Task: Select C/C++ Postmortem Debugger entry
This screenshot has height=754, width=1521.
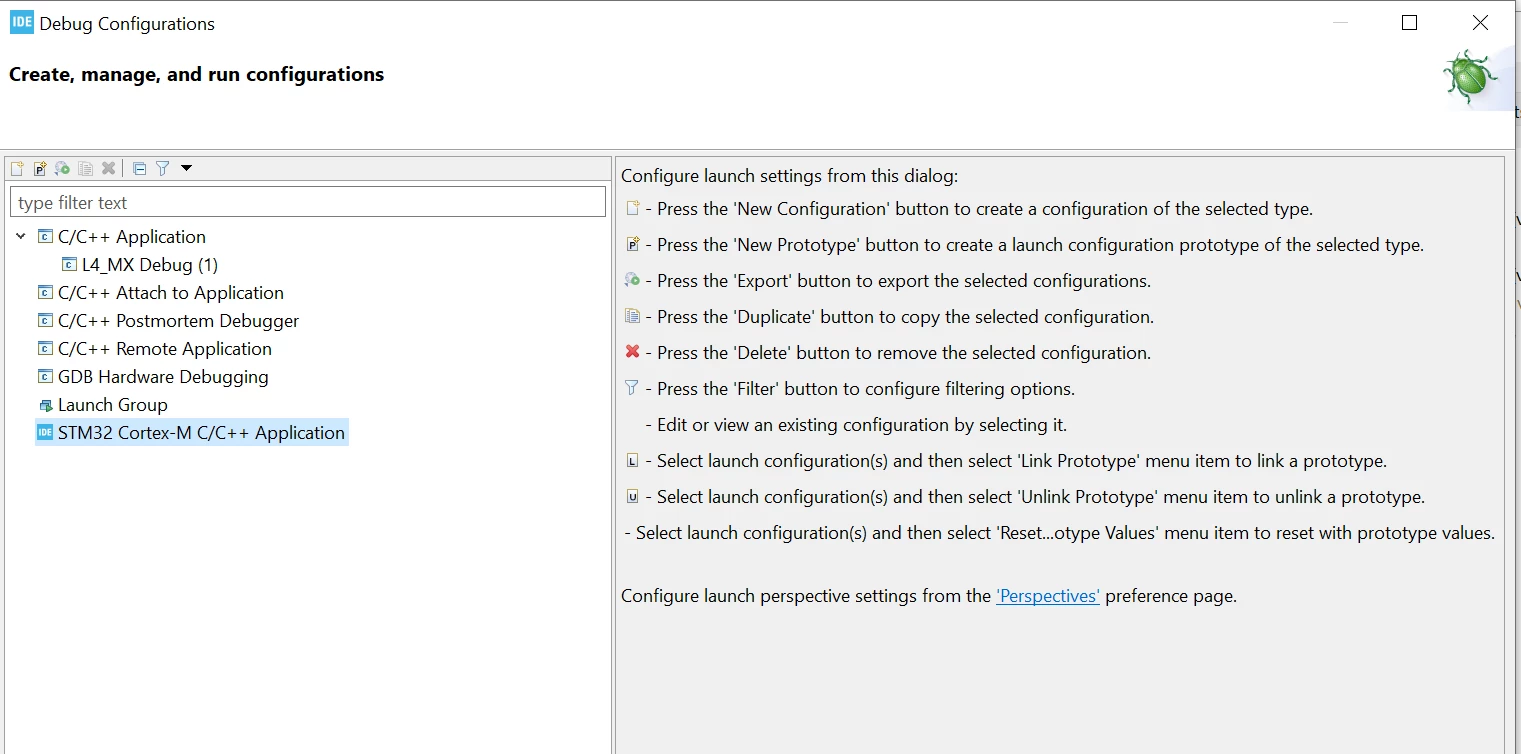Action: point(179,321)
